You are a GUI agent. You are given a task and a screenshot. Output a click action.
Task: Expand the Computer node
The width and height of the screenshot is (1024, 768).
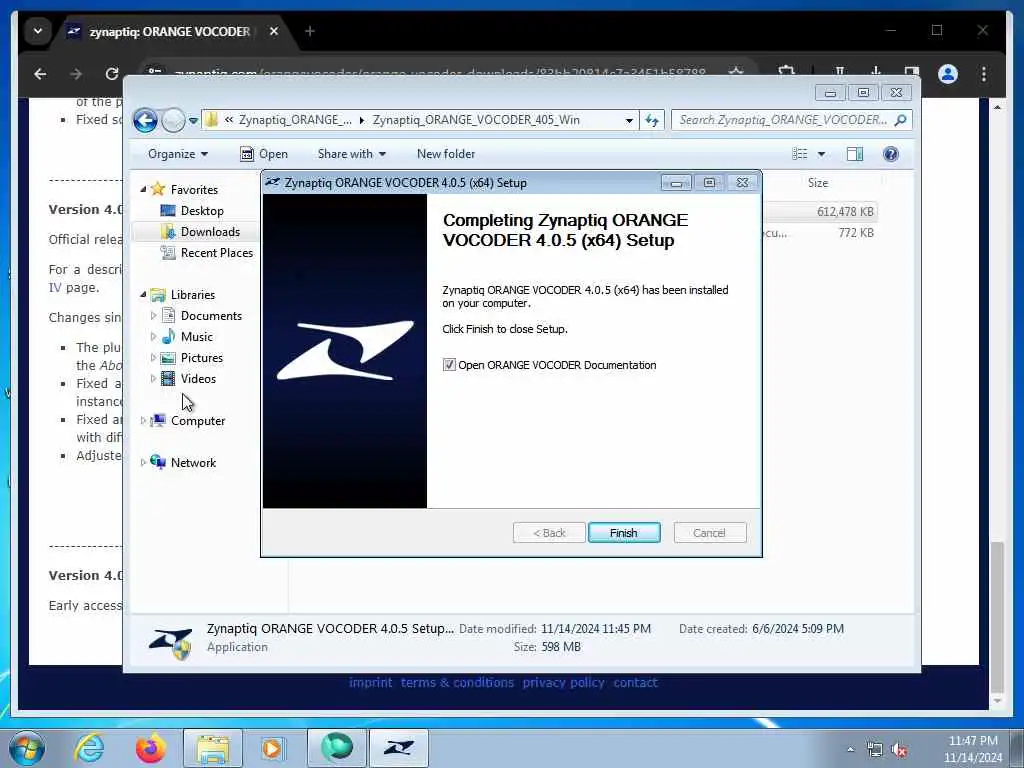tap(143, 421)
